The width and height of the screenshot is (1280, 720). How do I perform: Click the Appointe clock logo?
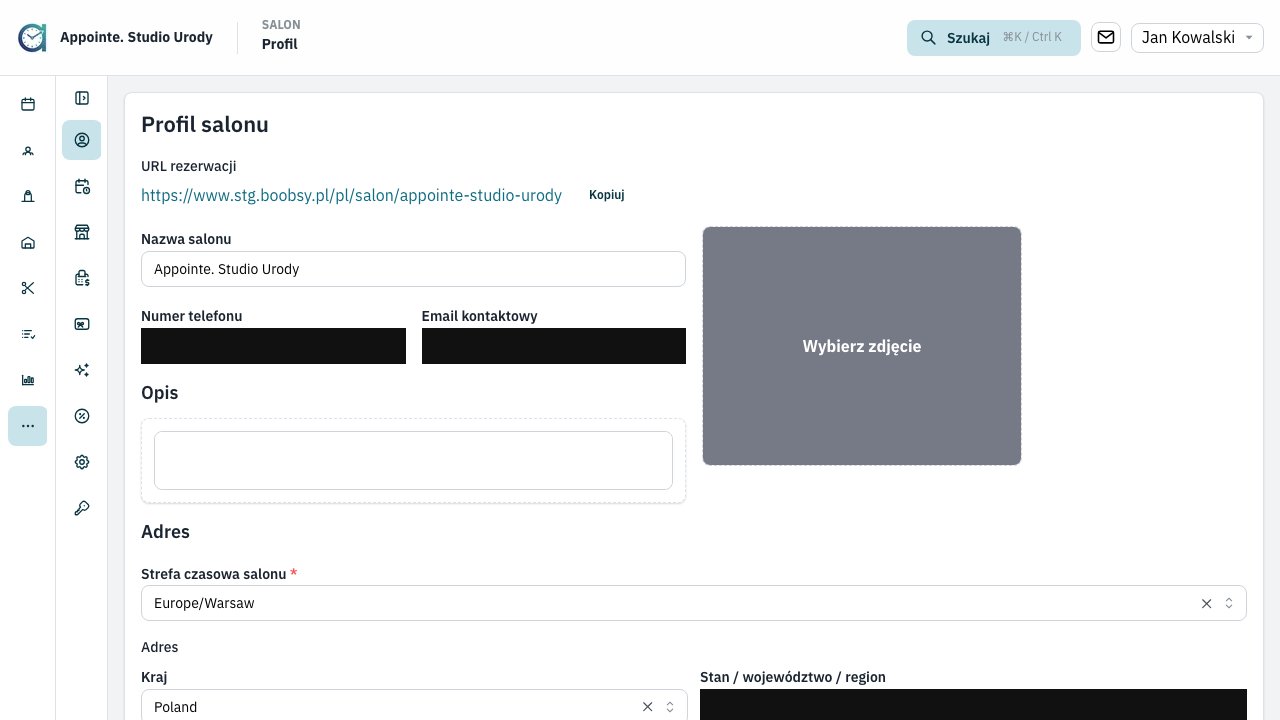pyautogui.click(x=32, y=38)
